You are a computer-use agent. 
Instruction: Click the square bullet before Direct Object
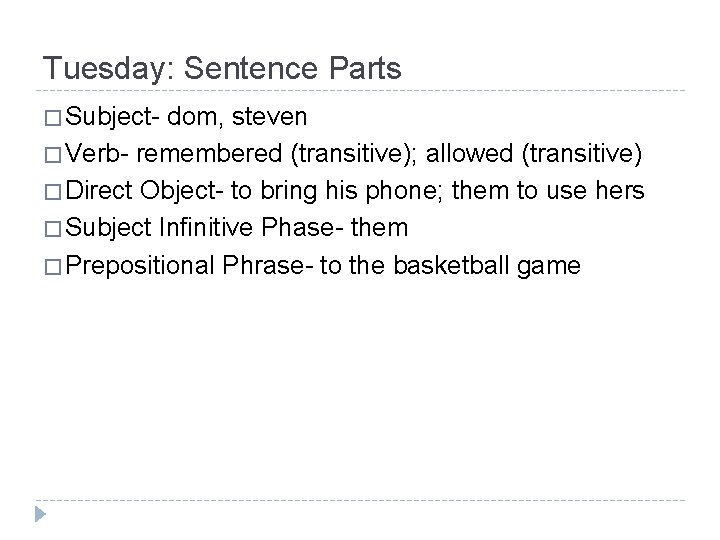tap(52, 192)
